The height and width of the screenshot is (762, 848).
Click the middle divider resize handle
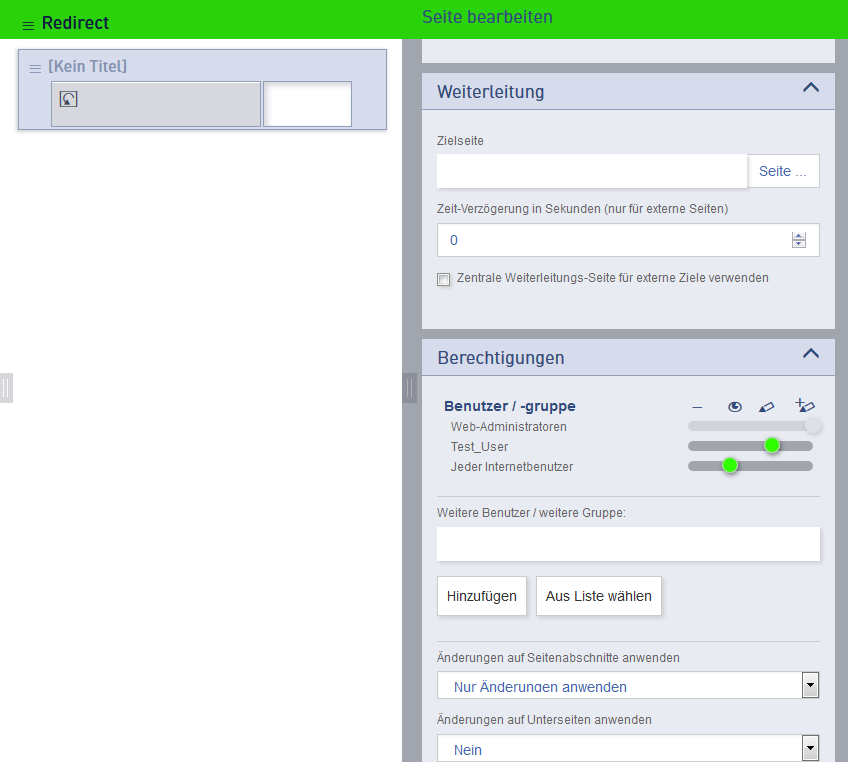coord(409,388)
